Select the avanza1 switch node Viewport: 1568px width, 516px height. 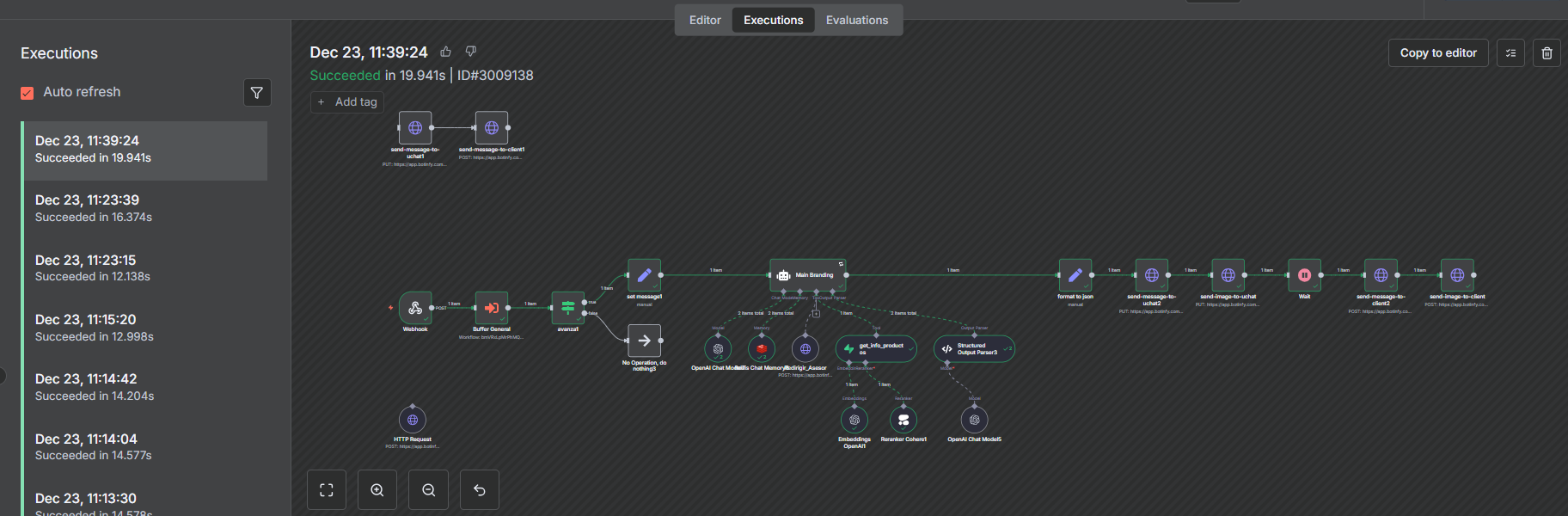click(x=568, y=308)
